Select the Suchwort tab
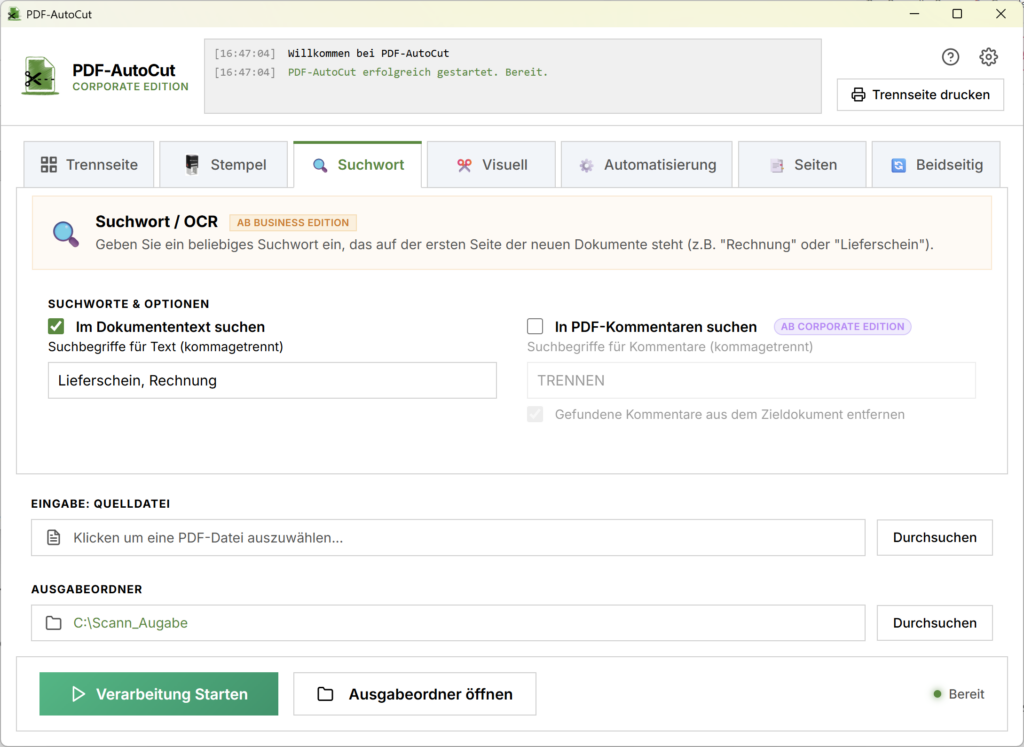 [358, 165]
